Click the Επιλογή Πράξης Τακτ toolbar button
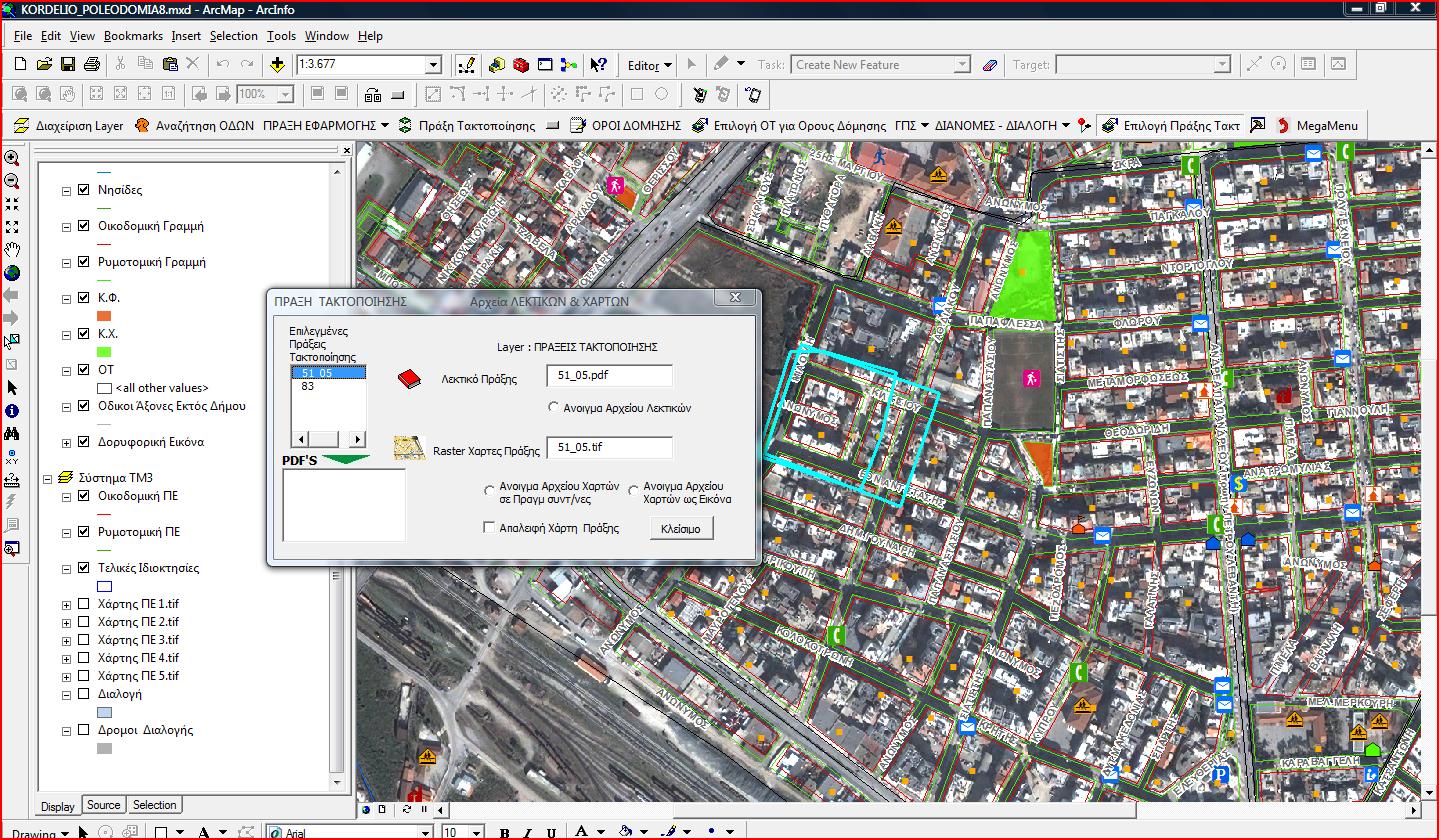The height and width of the screenshot is (840, 1439). pyautogui.click(x=1170, y=126)
